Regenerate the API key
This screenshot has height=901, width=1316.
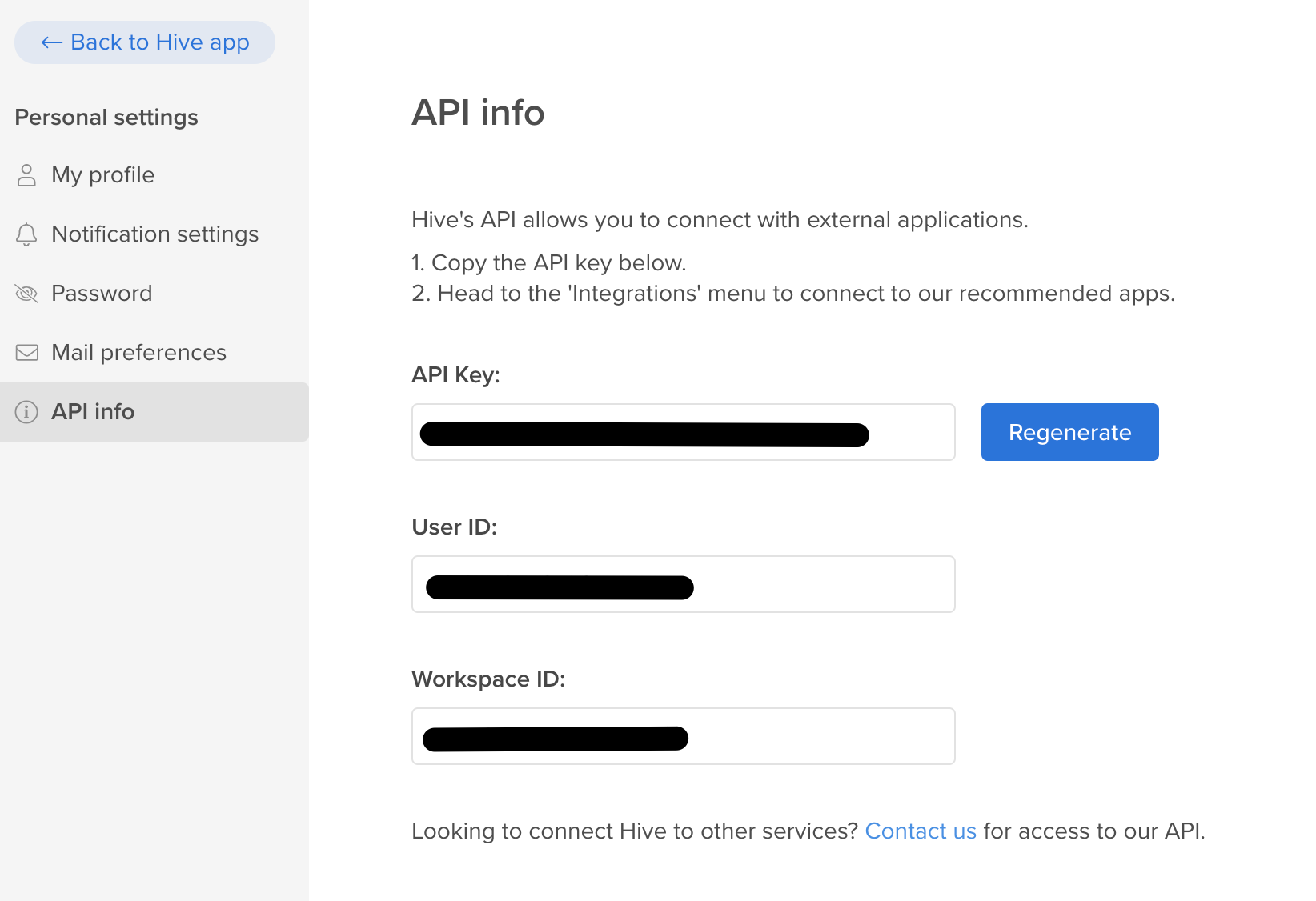click(1069, 432)
